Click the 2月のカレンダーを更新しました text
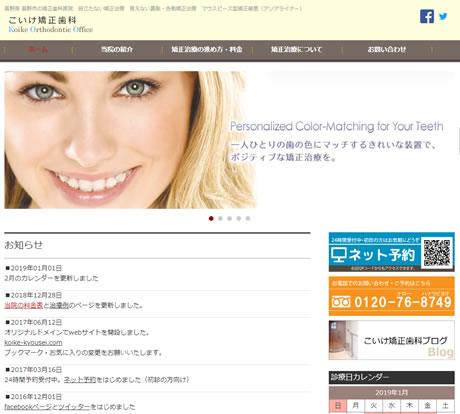460x414 pixels. point(51,278)
